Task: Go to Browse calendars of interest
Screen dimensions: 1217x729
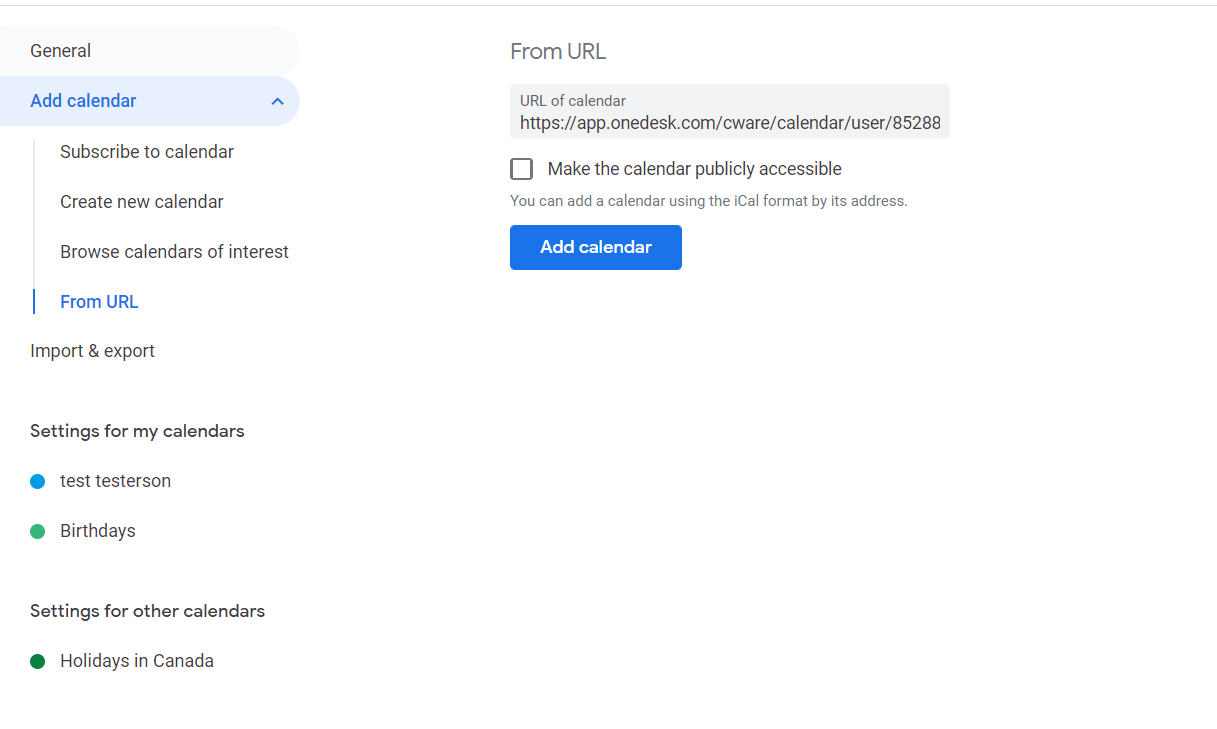Action: [x=174, y=252]
